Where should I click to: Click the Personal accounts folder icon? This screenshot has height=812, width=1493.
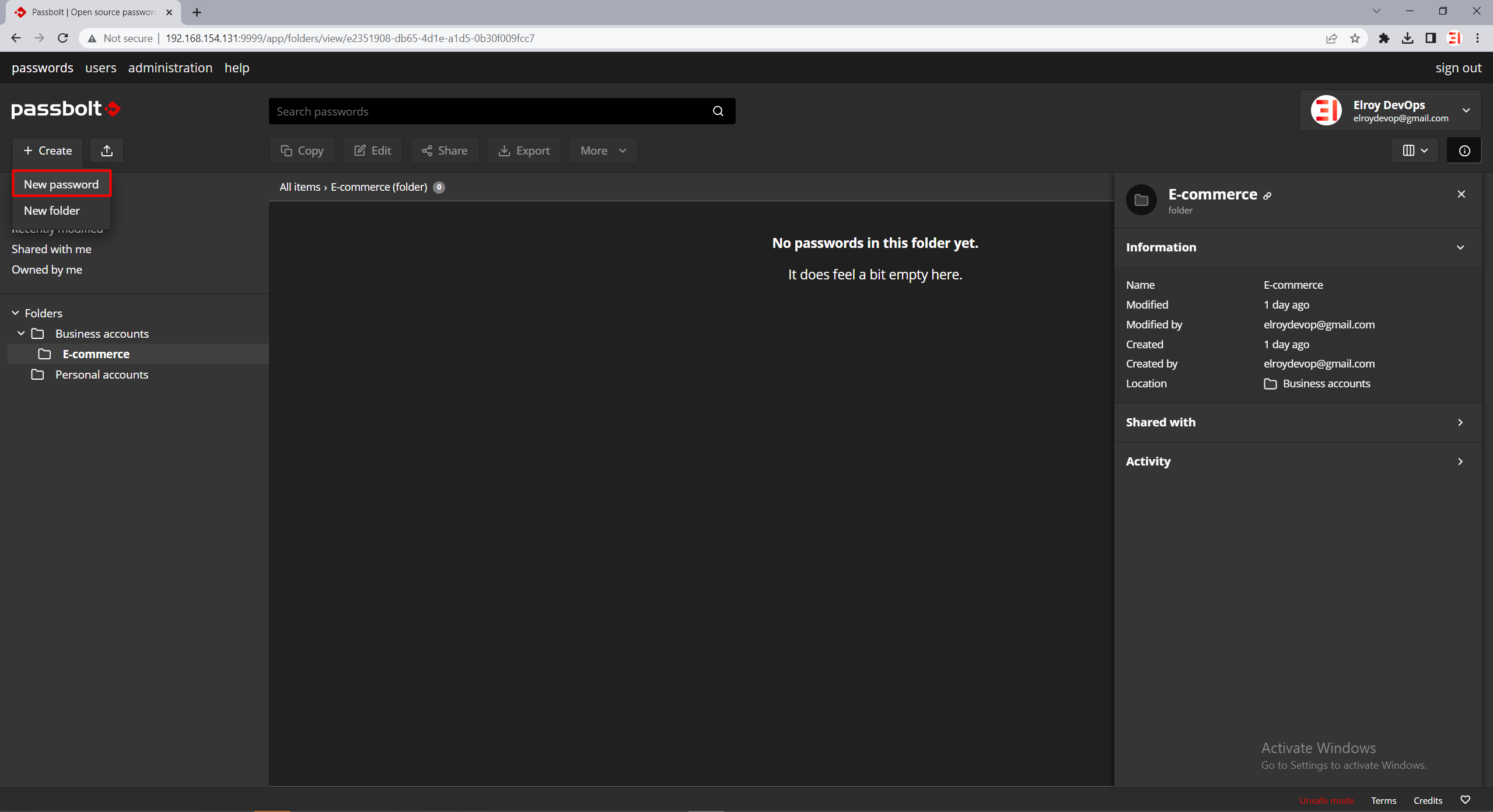[x=37, y=374]
